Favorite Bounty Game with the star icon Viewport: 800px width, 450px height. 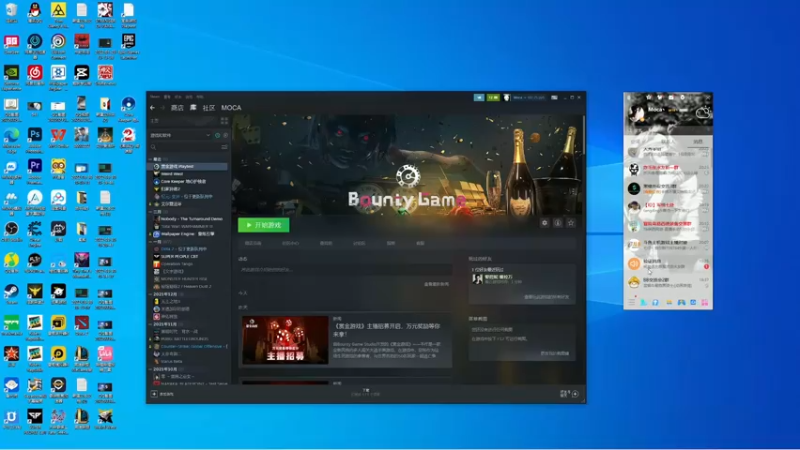(571, 223)
